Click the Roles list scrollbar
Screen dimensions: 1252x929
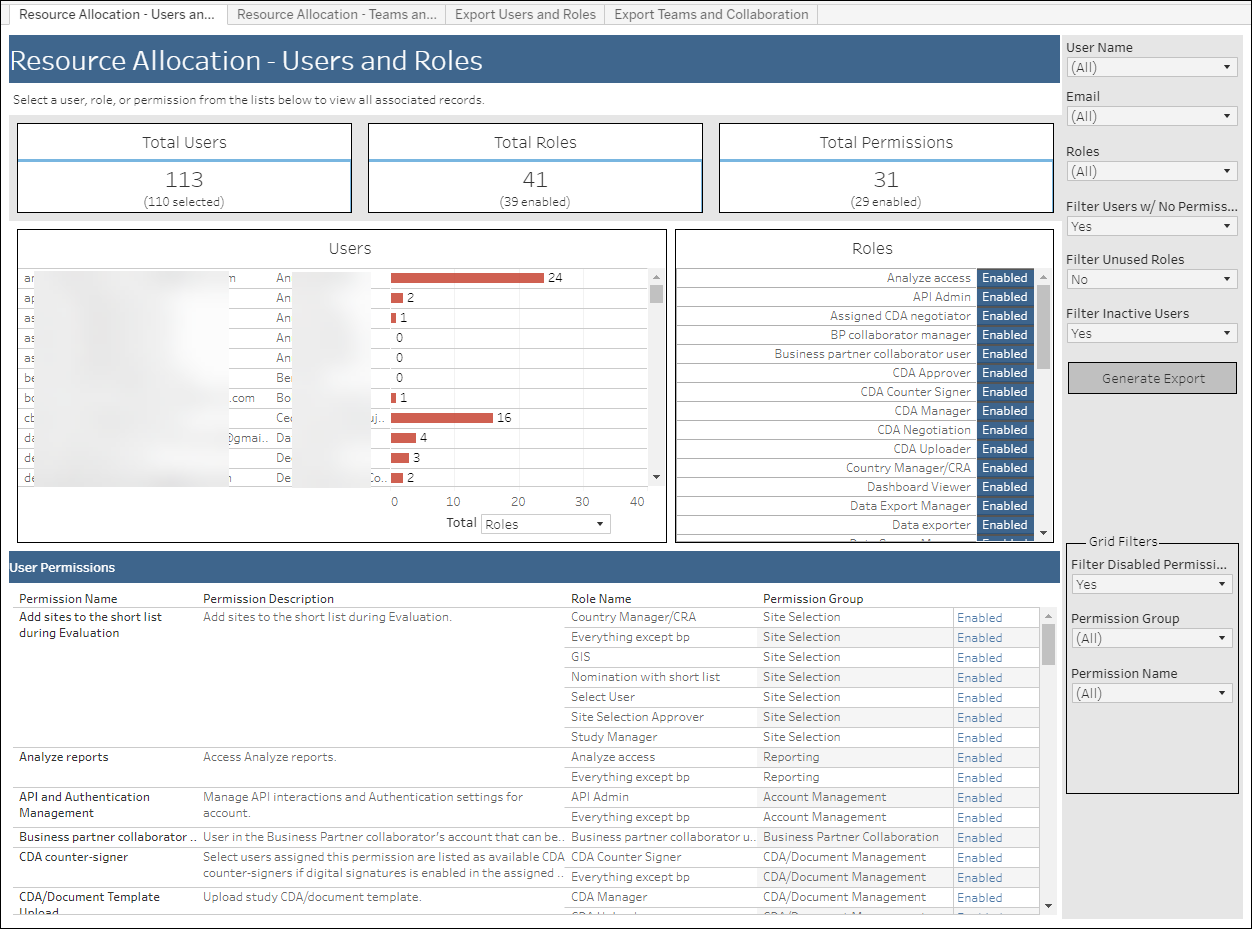click(x=1043, y=320)
